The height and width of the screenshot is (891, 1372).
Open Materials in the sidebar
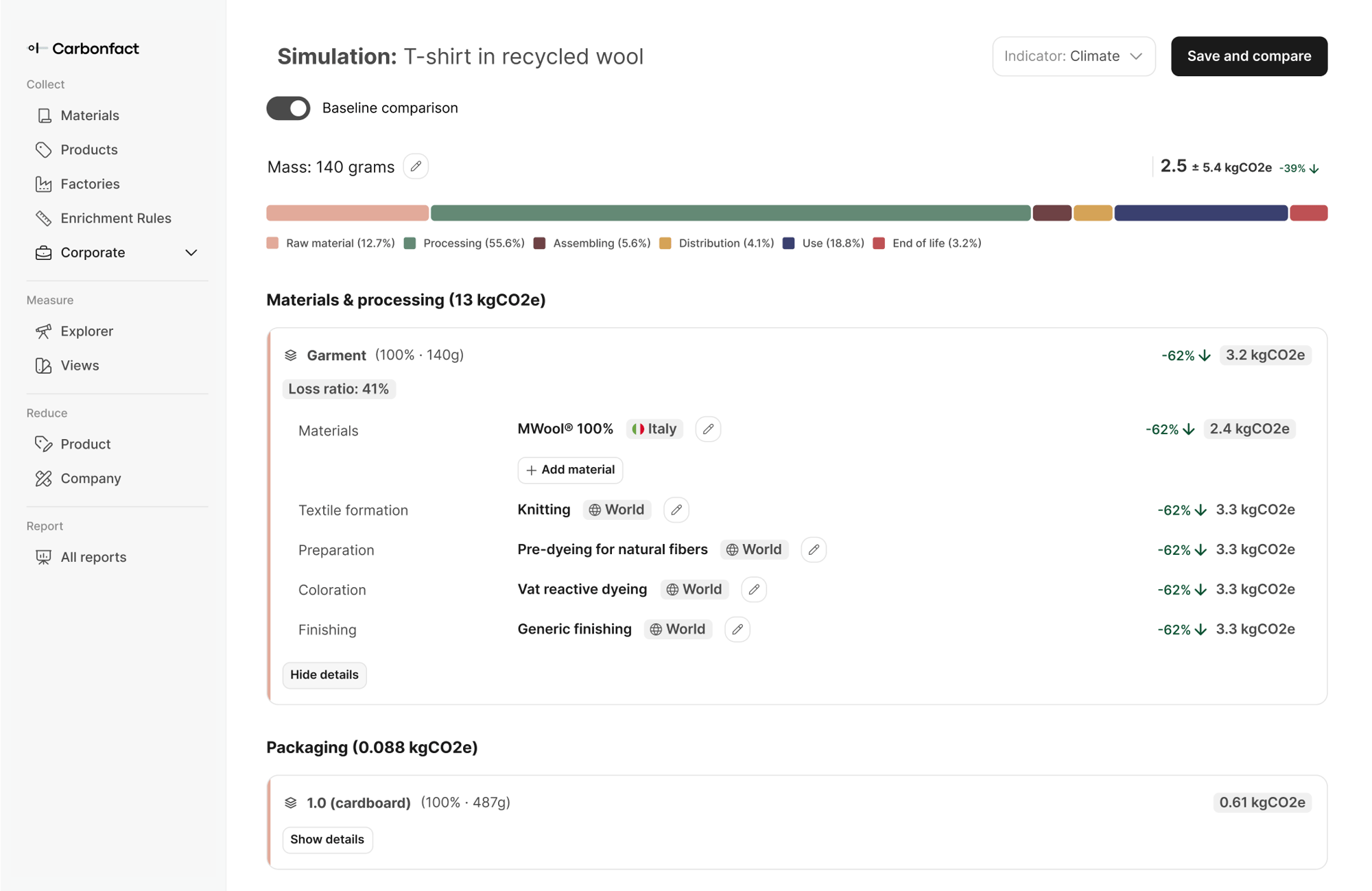(x=89, y=115)
